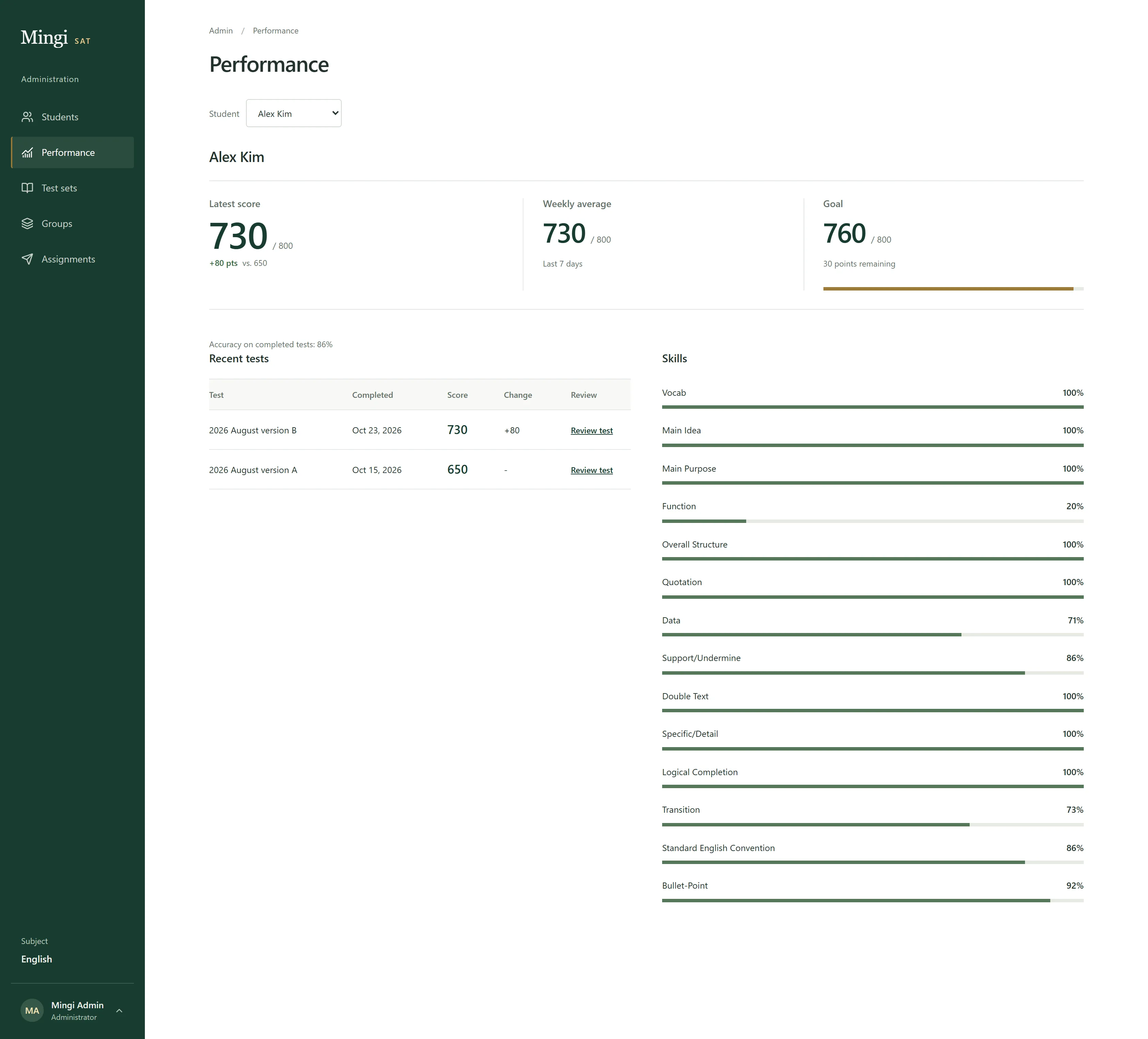The height and width of the screenshot is (1039, 1148).
Task: Open the Student dropdown showing Alex Kim
Action: [x=294, y=113]
